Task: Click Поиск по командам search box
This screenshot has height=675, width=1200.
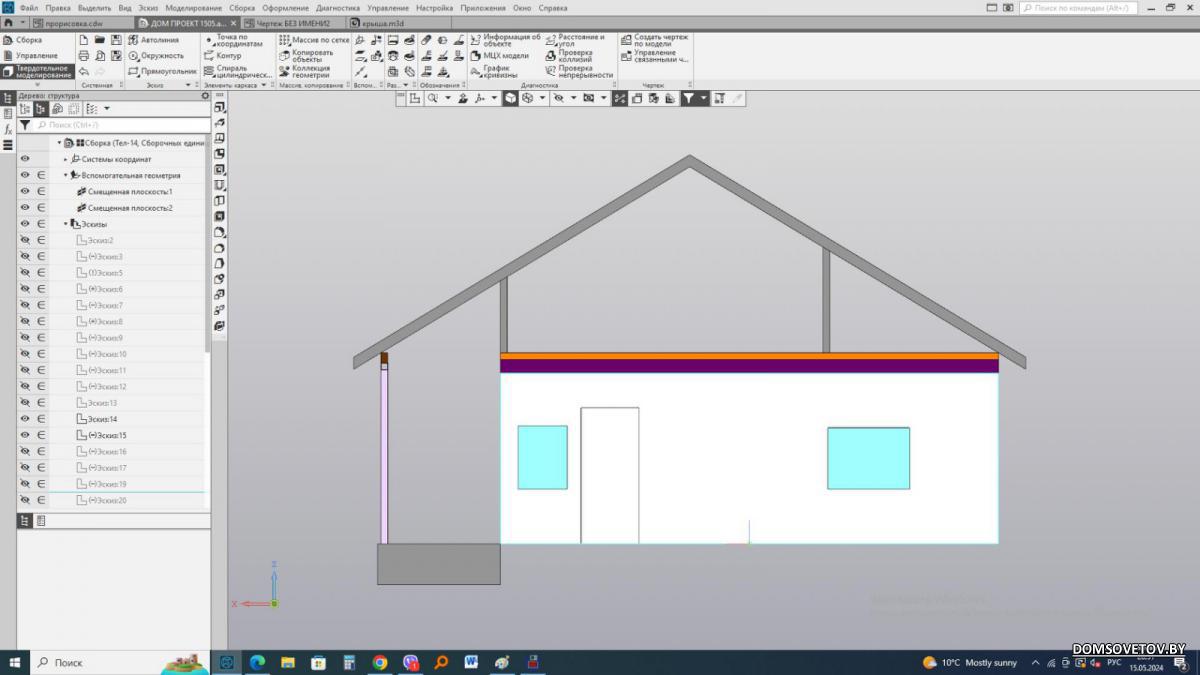Action: [x=1076, y=7]
